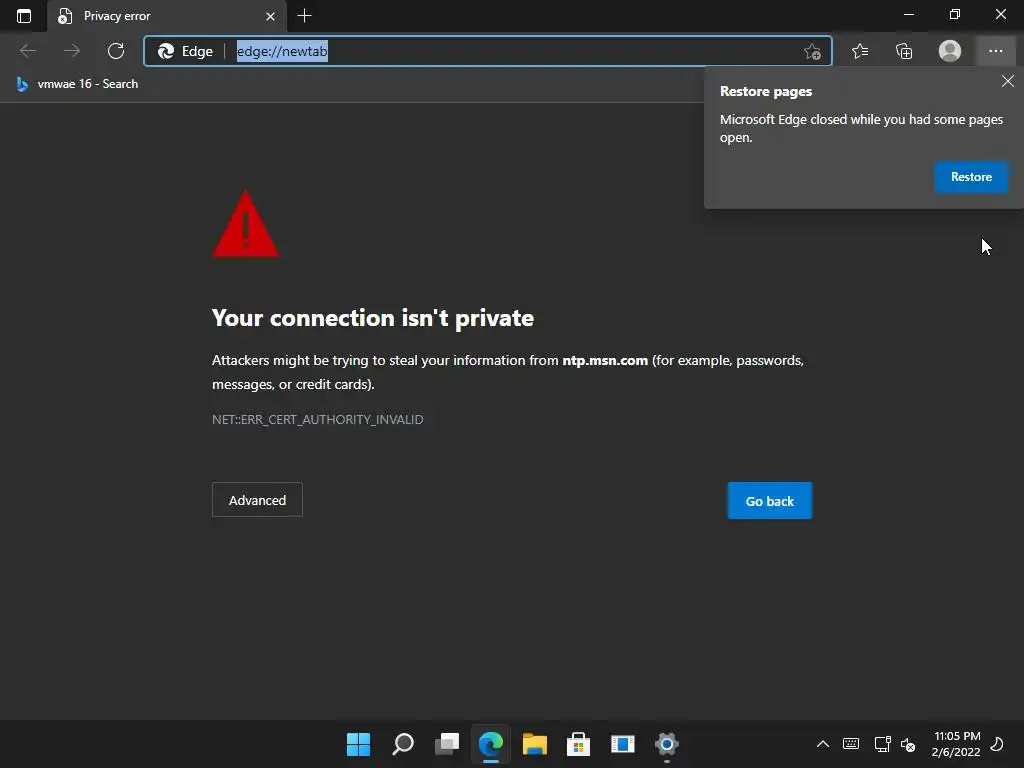Open clock and date 11:05 PM
1024x768 pixels.
click(x=956, y=744)
